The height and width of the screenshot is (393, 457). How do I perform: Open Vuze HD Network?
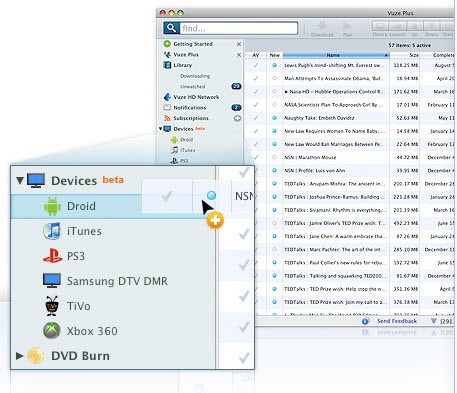click(x=196, y=97)
